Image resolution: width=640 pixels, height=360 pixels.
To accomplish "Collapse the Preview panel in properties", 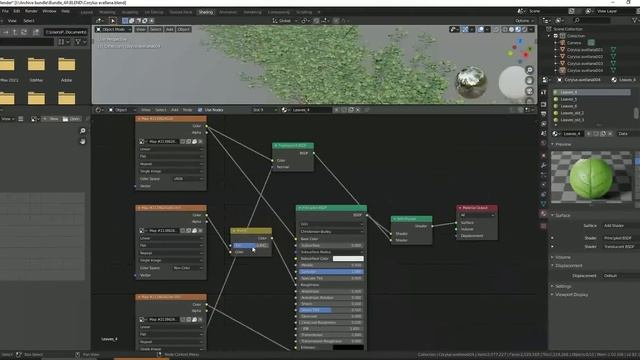I will [553, 144].
